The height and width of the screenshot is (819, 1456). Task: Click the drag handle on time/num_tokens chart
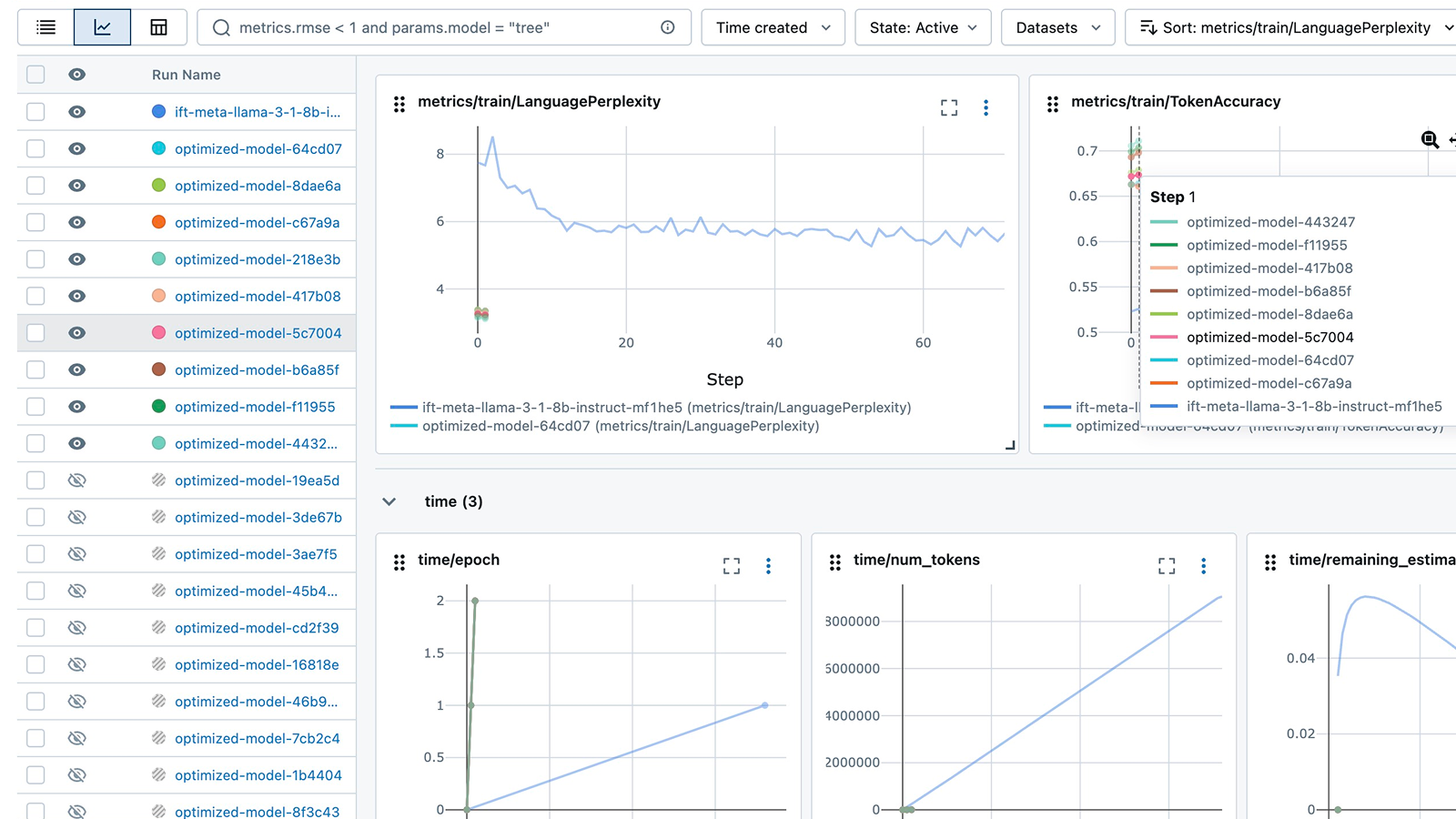(x=835, y=562)
